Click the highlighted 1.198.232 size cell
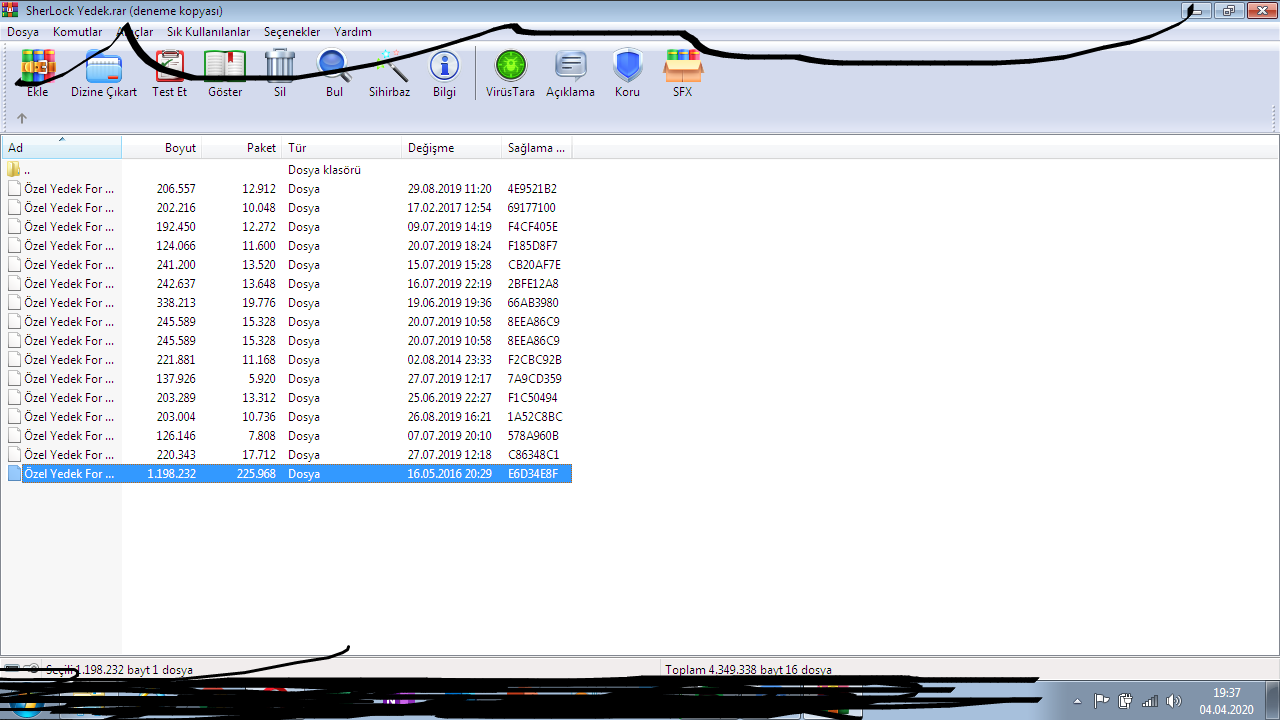Screen dimensions: 1280x720 click(172, 474)
